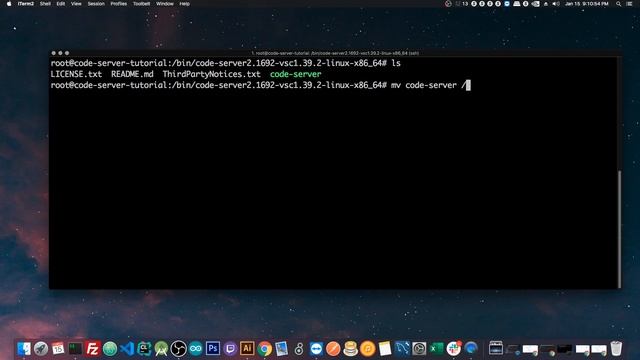Click green code-server file in listing

coord(296,74)
